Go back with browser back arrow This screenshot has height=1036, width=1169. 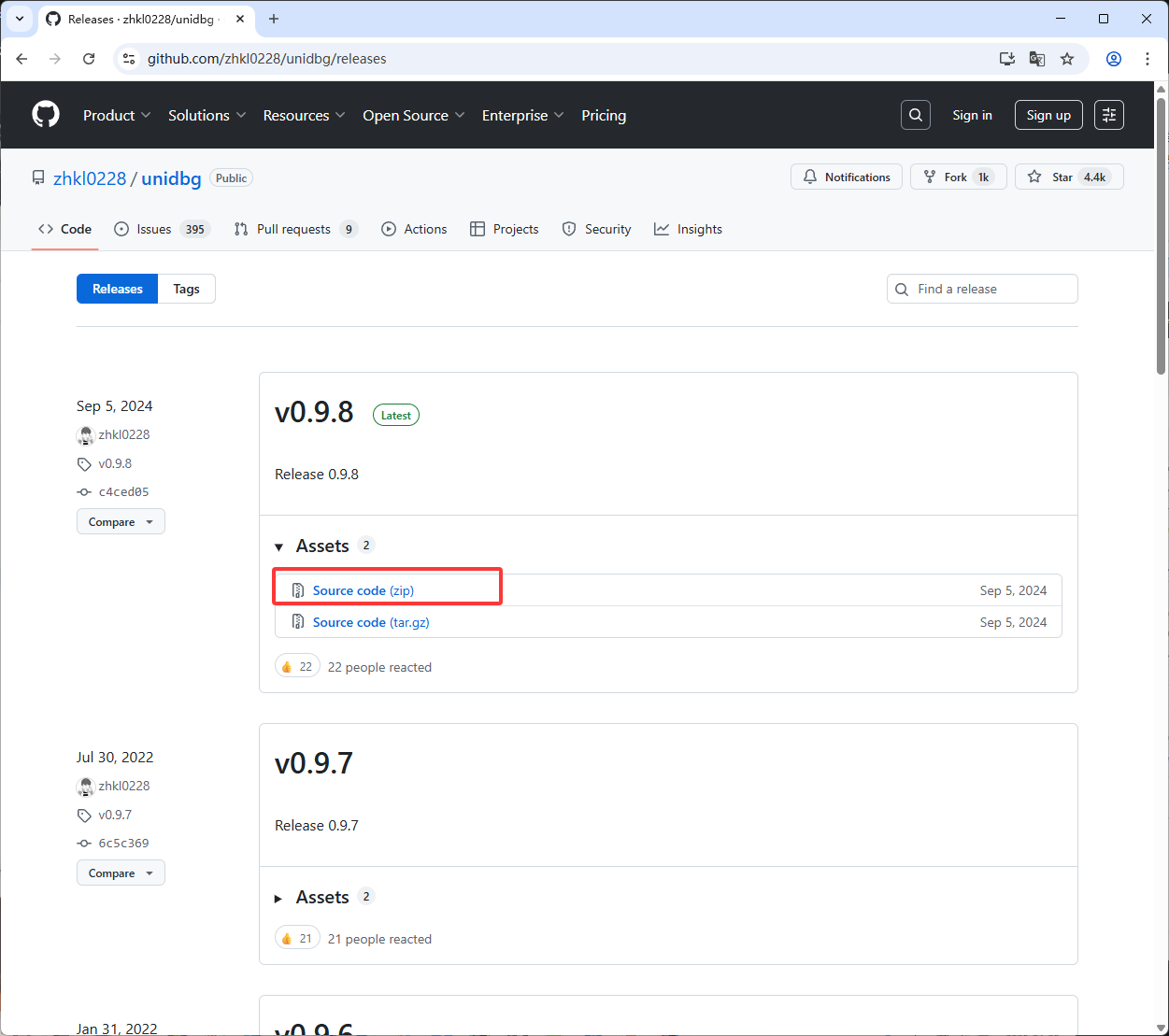(x=22, y=59)
